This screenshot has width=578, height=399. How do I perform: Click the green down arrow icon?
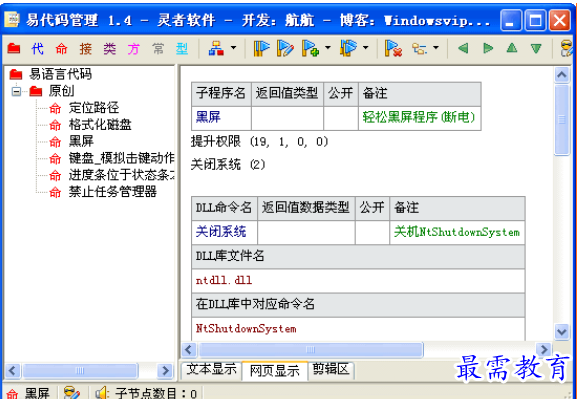pos(536,49)
